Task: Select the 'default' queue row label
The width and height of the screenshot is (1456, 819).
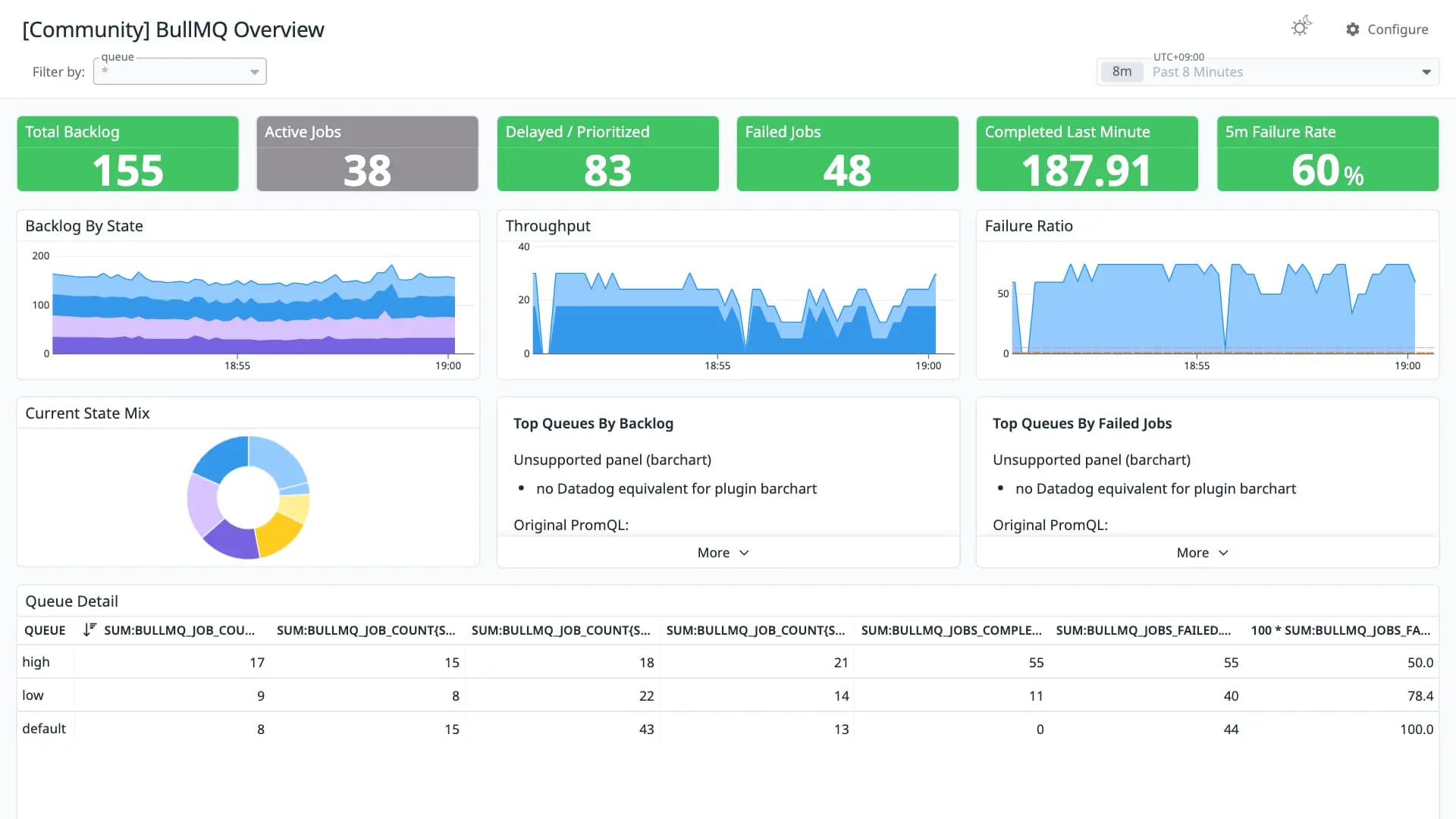Action: [x=44, y=729]
